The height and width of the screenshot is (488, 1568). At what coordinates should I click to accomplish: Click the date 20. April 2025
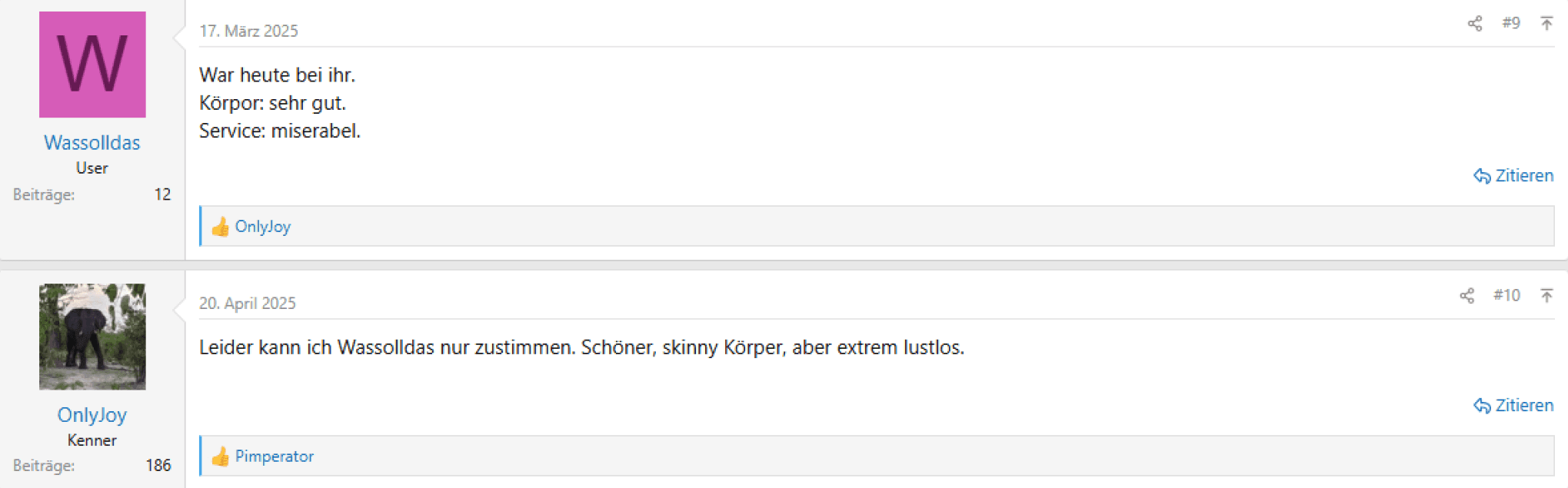pos(248,303)
